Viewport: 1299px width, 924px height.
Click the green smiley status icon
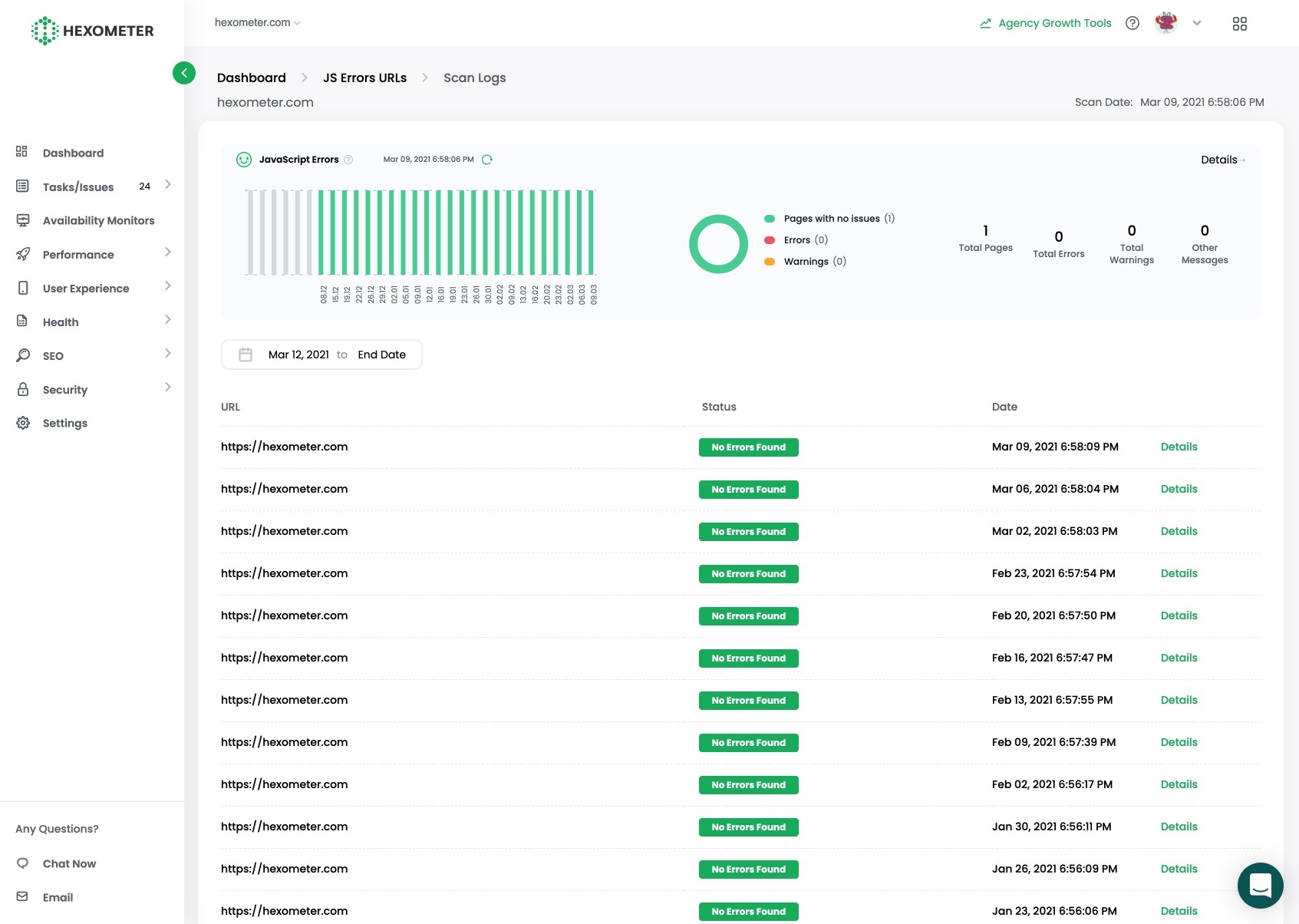click(x=244, y=160)
